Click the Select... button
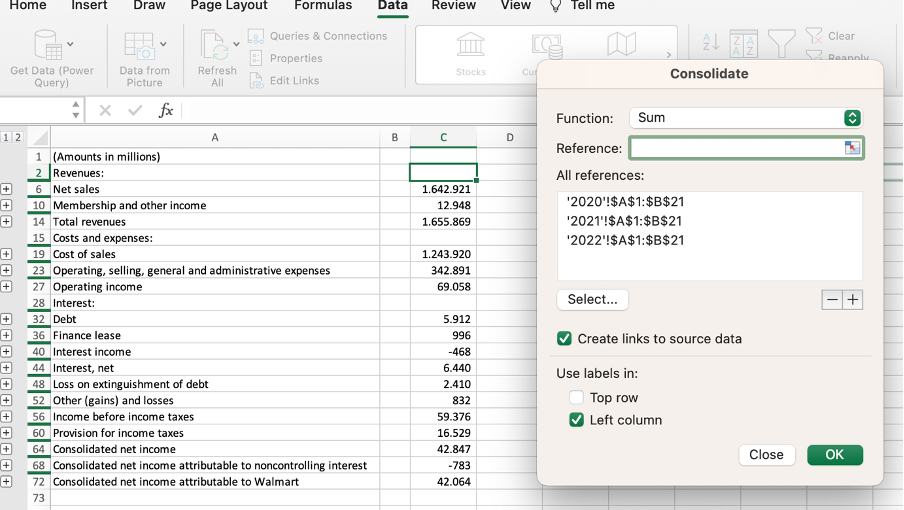 click(x=592, y=299)
